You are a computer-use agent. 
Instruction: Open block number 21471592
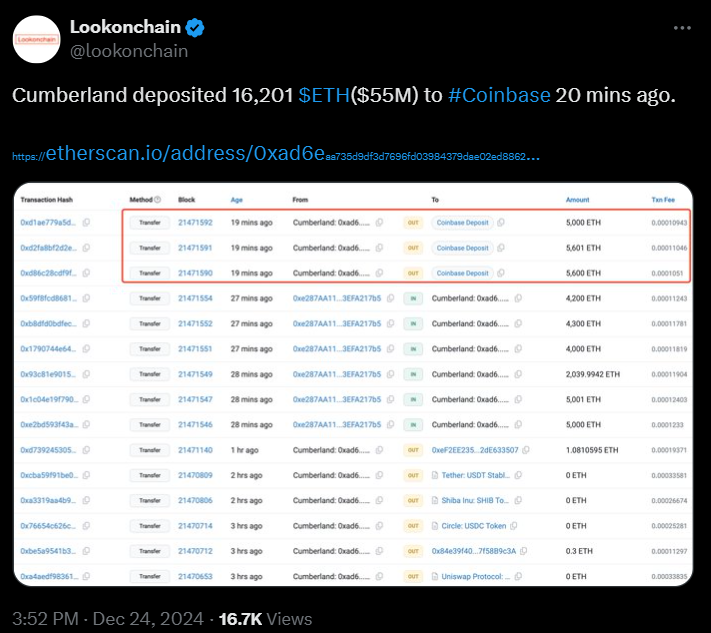195,223
